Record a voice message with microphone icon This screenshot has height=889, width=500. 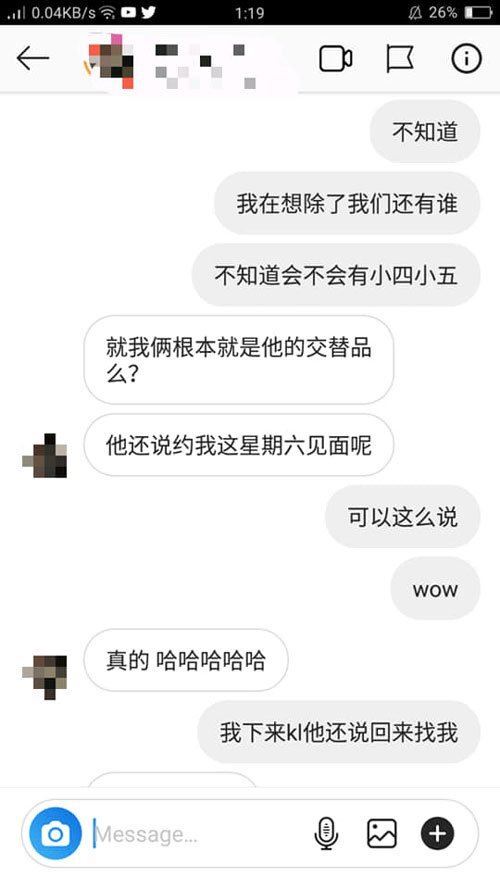coord(326,833)
